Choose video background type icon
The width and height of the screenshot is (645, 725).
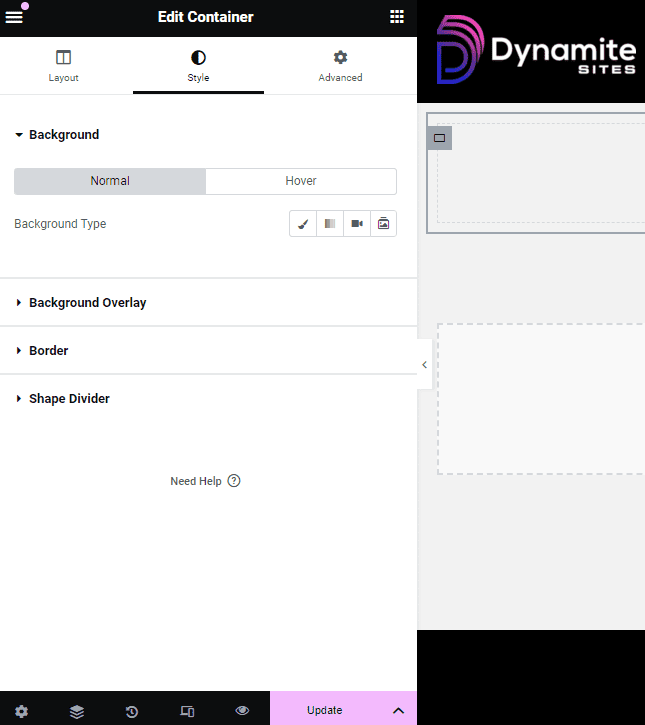point(356,224)
